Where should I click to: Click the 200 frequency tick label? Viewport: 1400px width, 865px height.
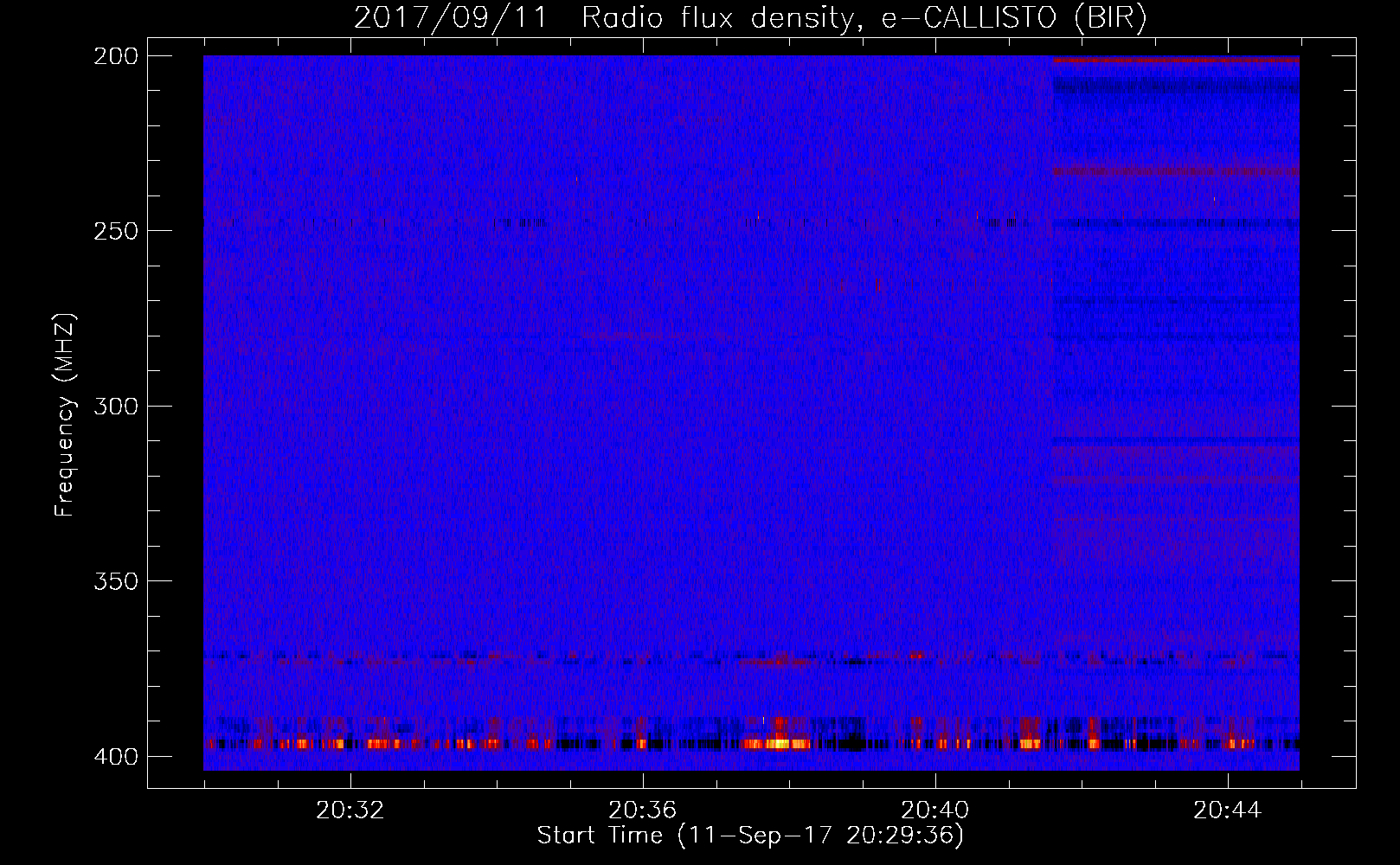115,56
